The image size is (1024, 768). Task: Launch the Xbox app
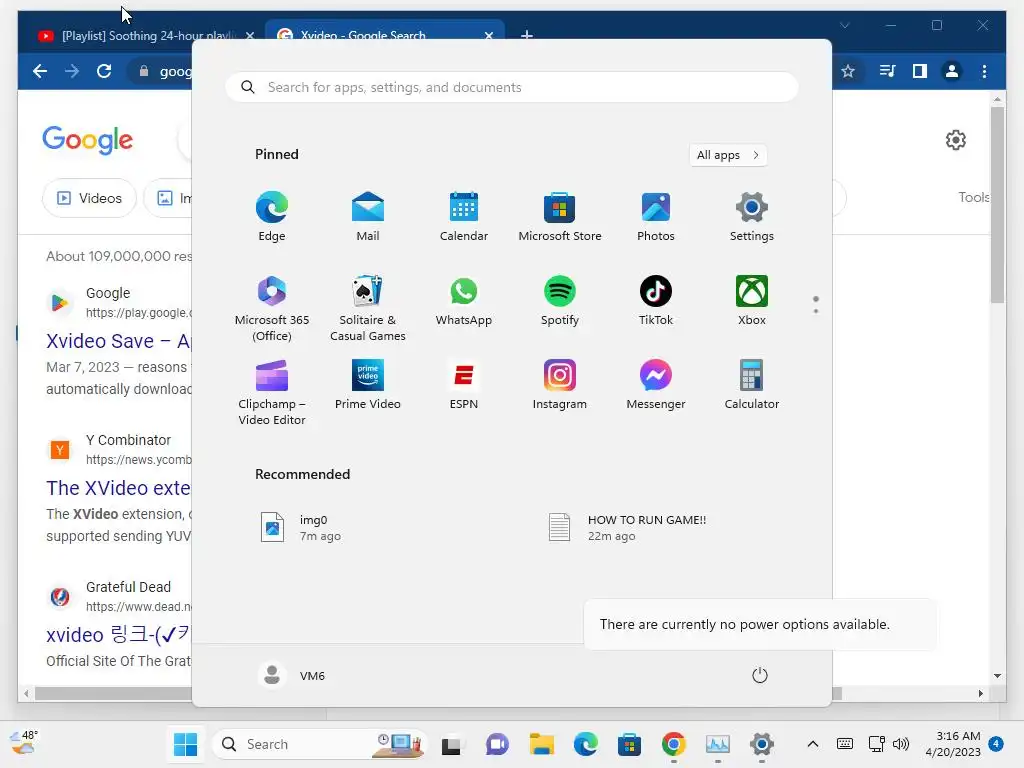[752, 300]
